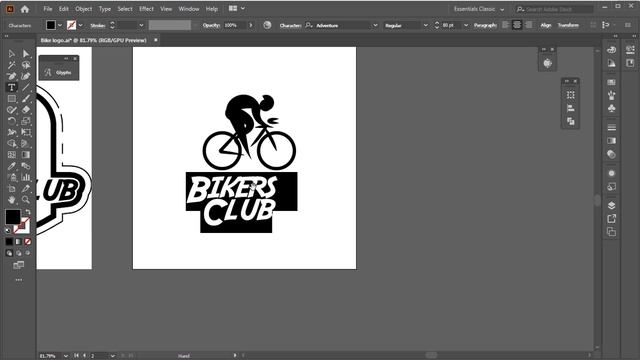Open stroke weight dropdown
This screenshot has width=640, height=360.
pos(141,25)
